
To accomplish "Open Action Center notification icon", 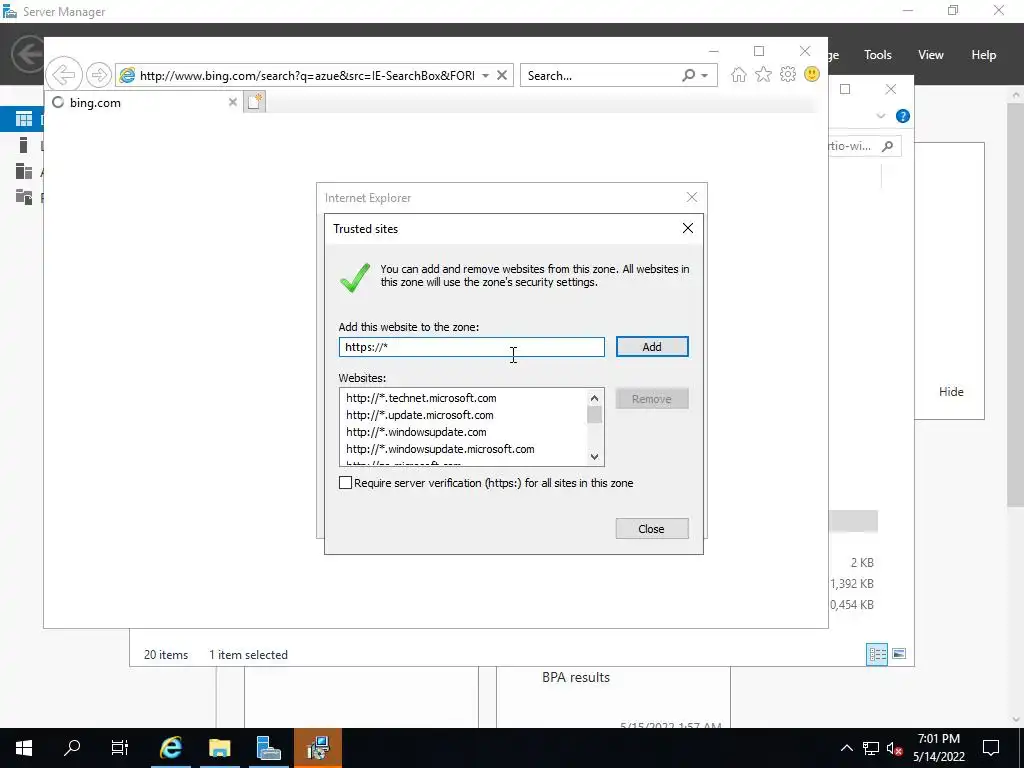I will click(991, 748).
